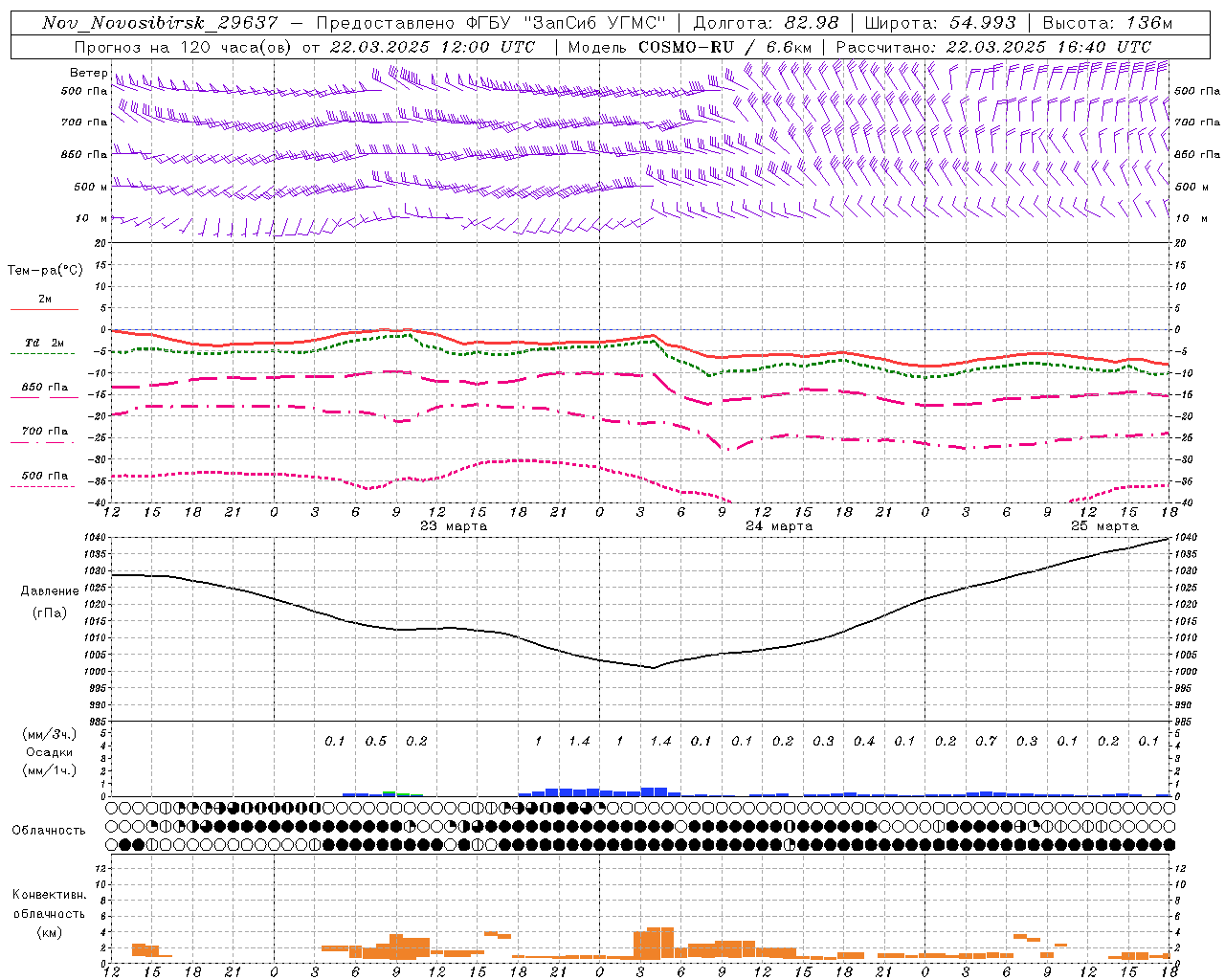Click the (км) unit label of convective cloudiness
Image resolution: width=1225 pixels, height=980 pixels.
[49, 932]
